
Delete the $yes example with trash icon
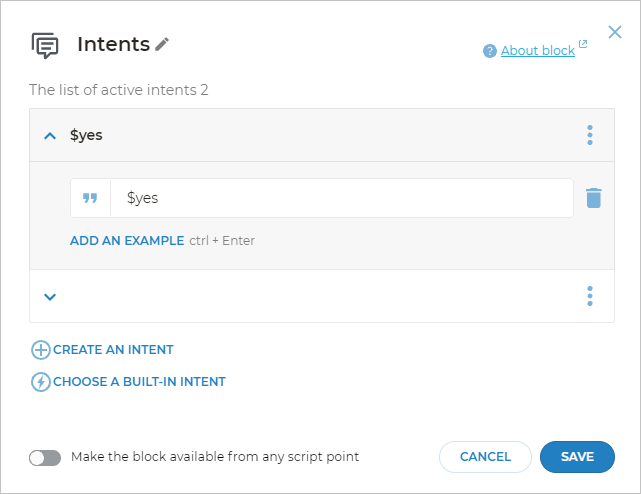coord(594,198)
